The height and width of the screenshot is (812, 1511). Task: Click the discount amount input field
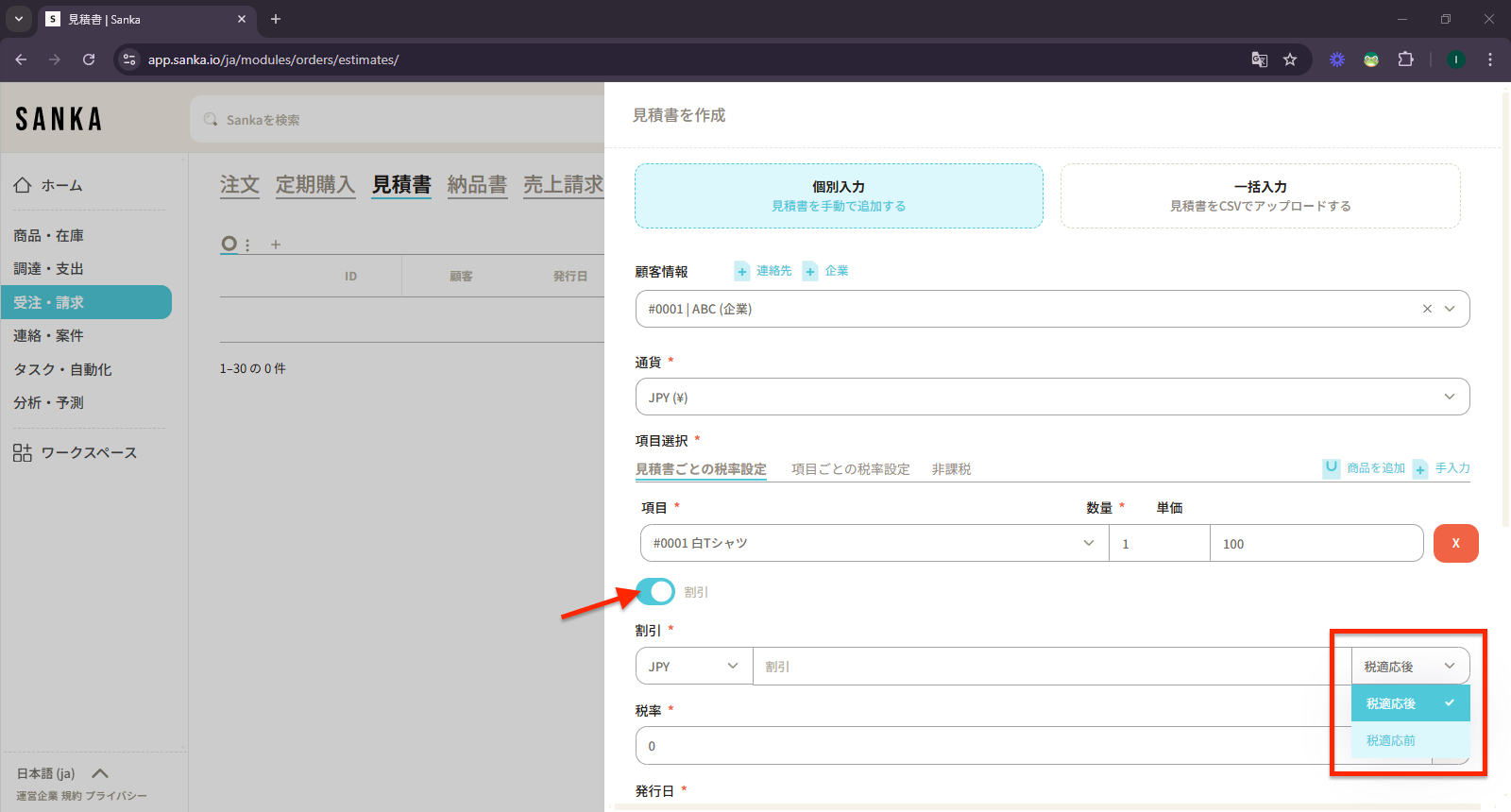coord(1050,667)
